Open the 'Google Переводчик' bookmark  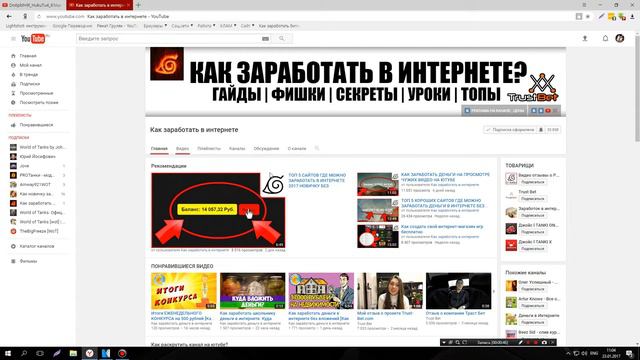(x=72, y=26)
